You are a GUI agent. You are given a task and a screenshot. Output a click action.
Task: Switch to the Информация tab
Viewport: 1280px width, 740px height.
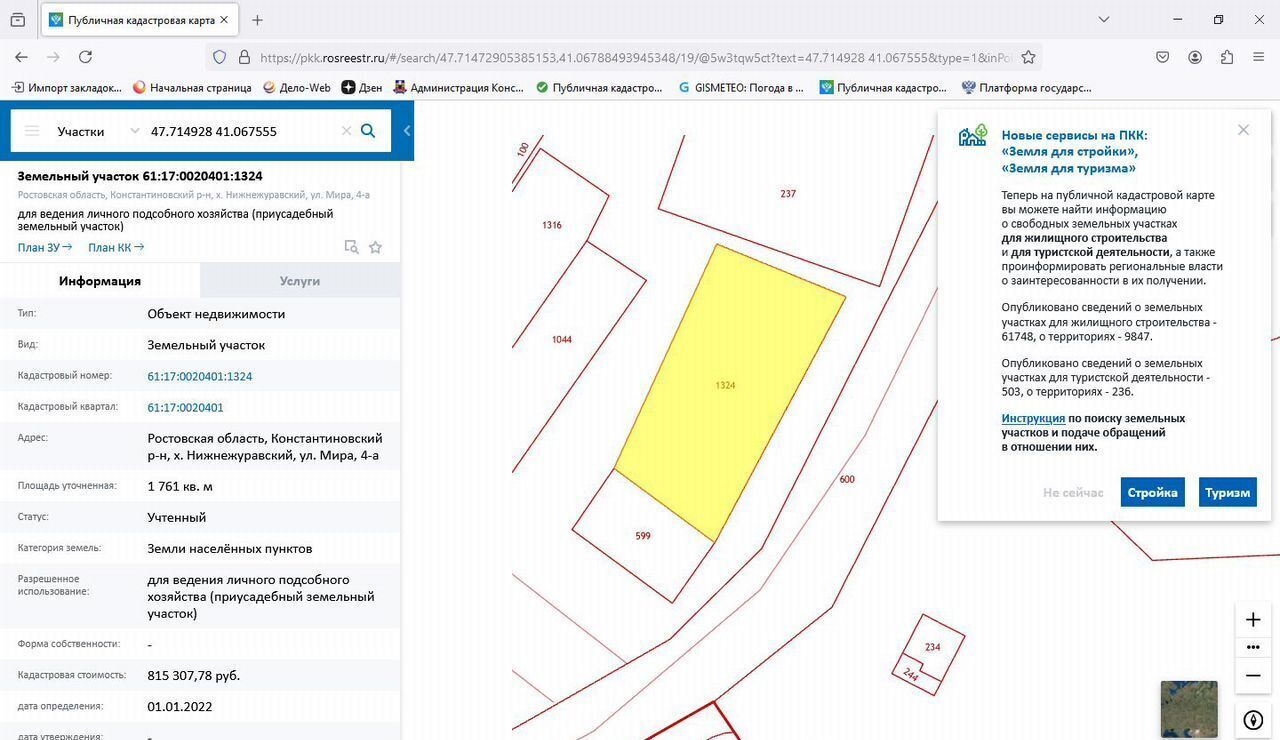click(100, 281)
